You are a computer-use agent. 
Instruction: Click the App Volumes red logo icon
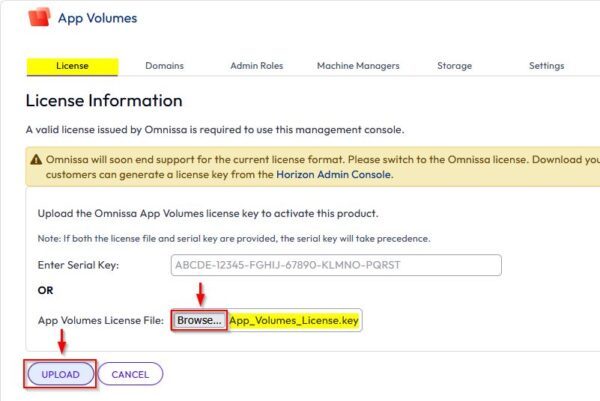click(x=39, y=17)
